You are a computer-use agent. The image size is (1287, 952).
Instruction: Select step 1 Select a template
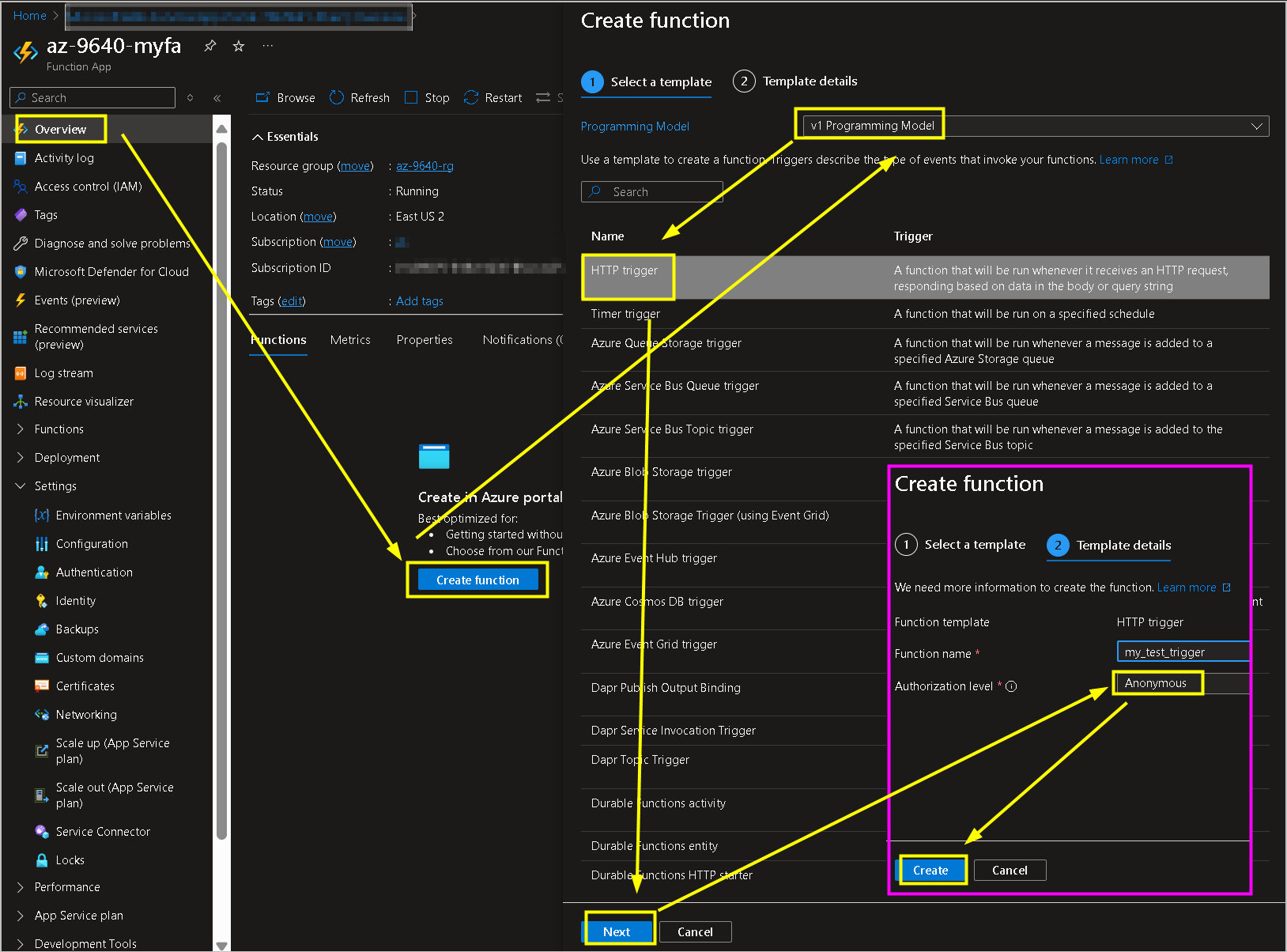(x=646, y=81)
